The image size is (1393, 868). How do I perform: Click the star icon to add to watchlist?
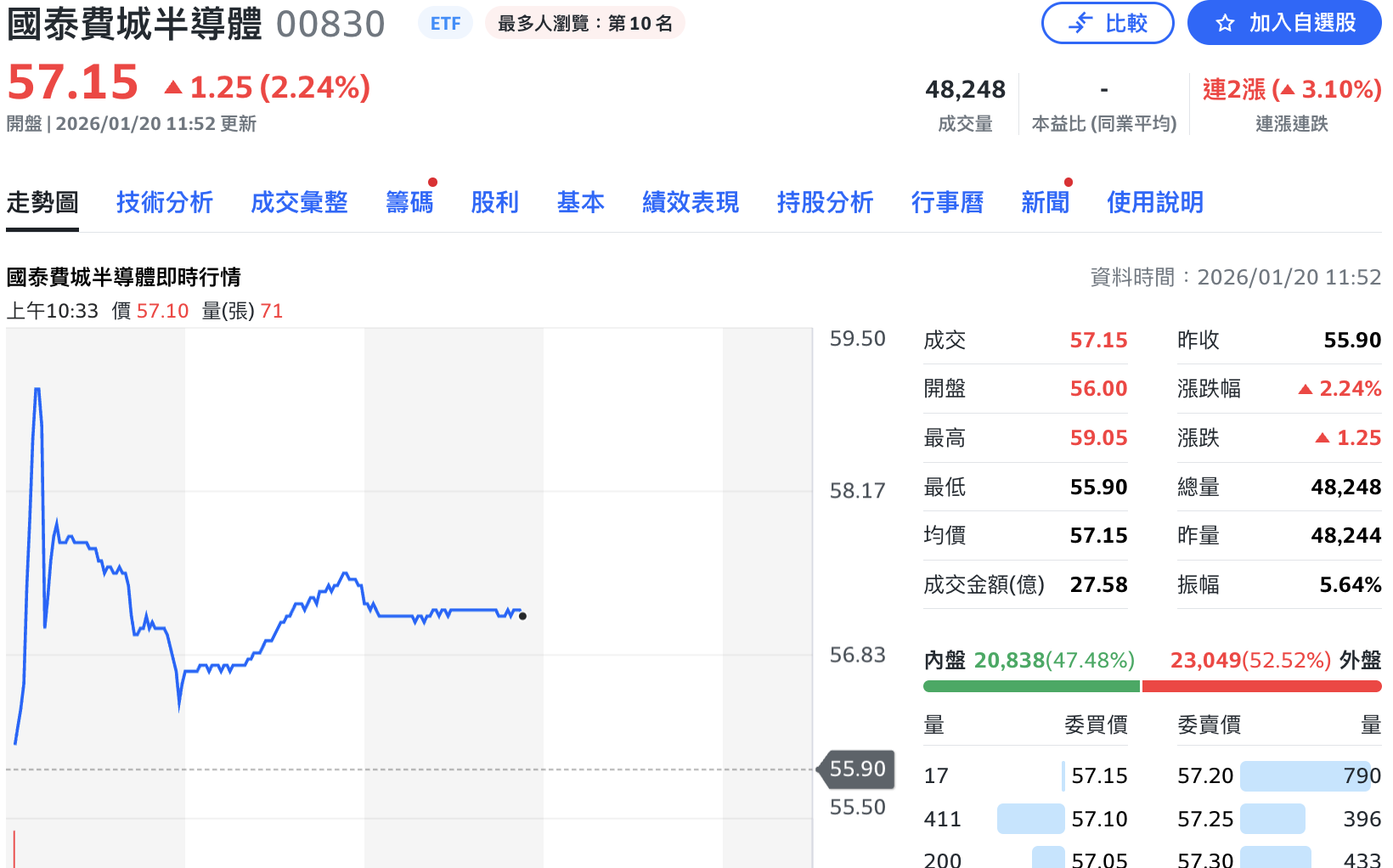[1225, 23]
